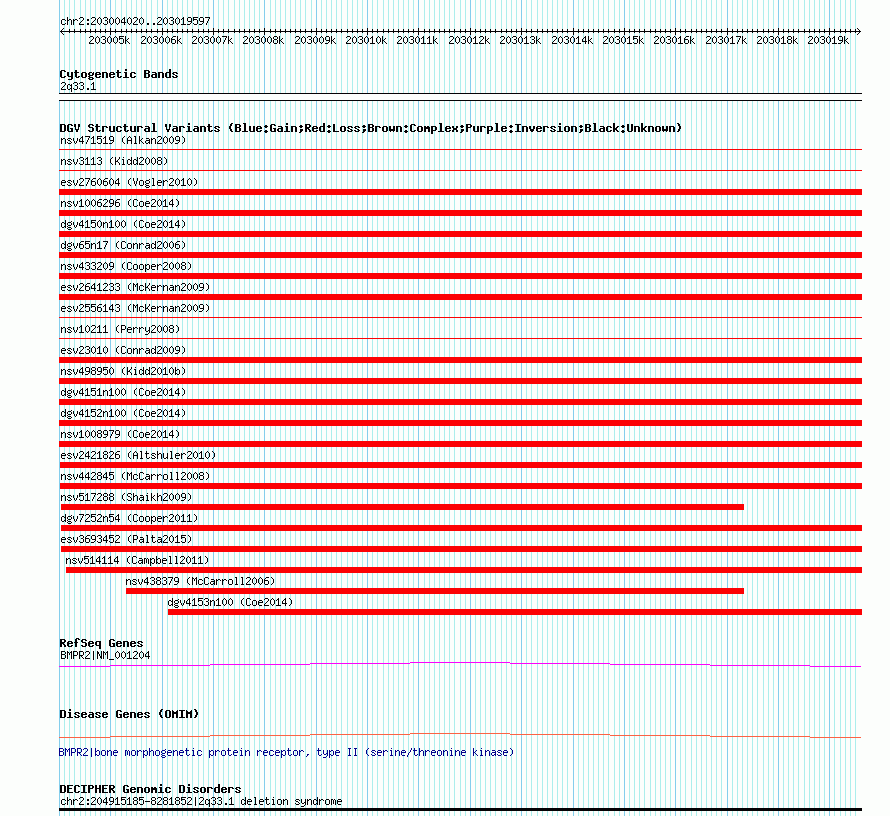Click the Cytogenetic Bands track heading
The width and height of the screenshot is (890, 816).
tap(119, 74)
